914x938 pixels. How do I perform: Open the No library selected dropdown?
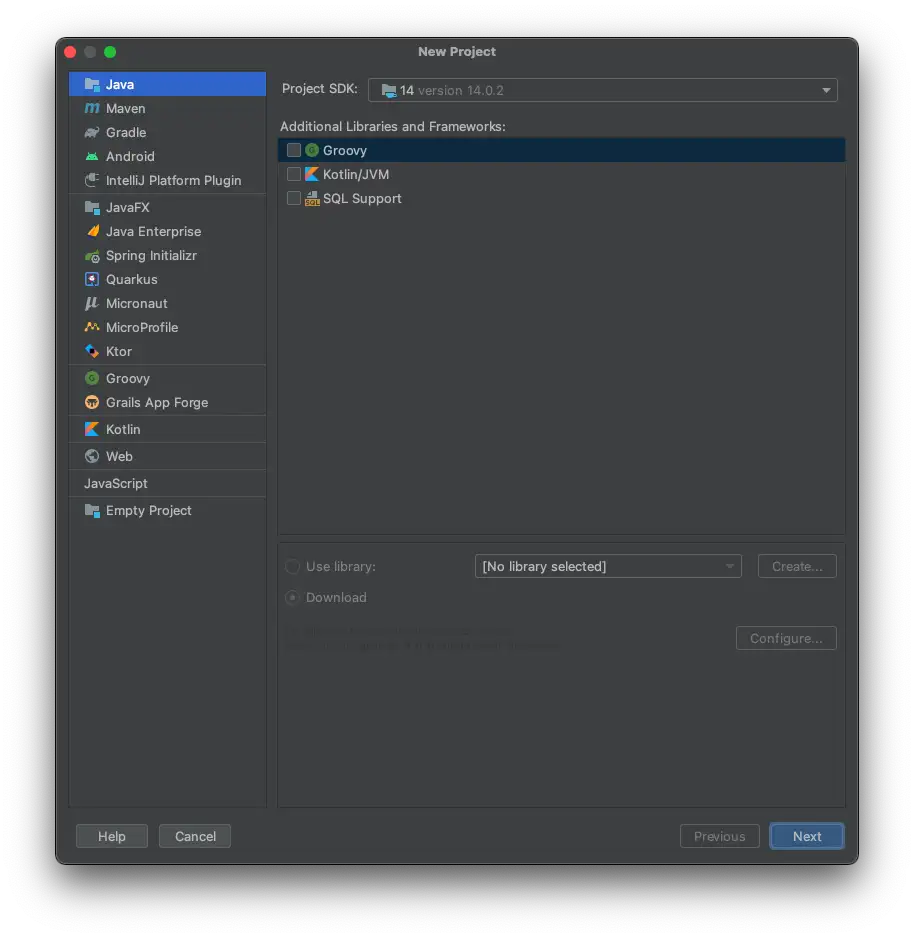608,567
